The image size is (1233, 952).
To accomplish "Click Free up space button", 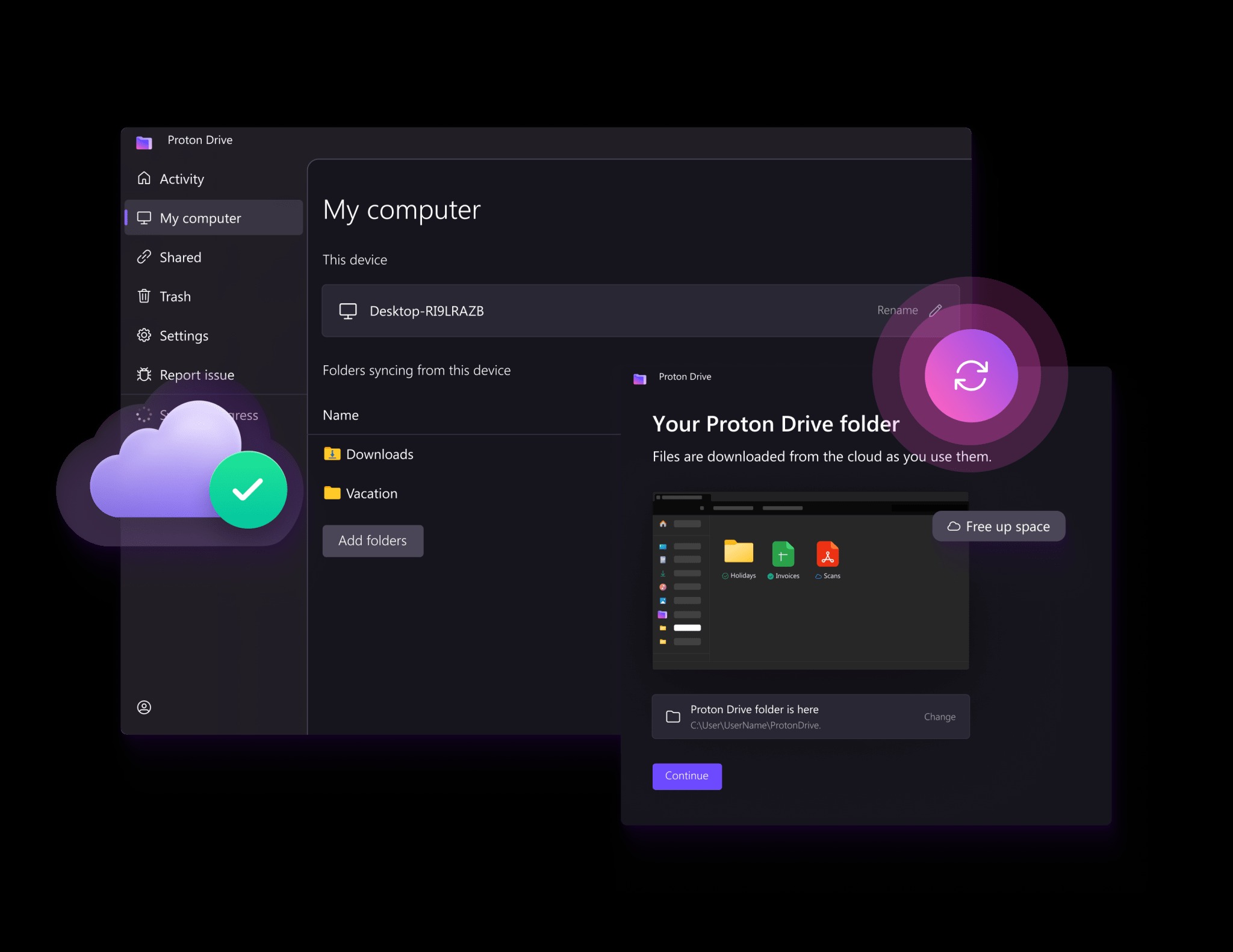I will (x=999, y=526).
